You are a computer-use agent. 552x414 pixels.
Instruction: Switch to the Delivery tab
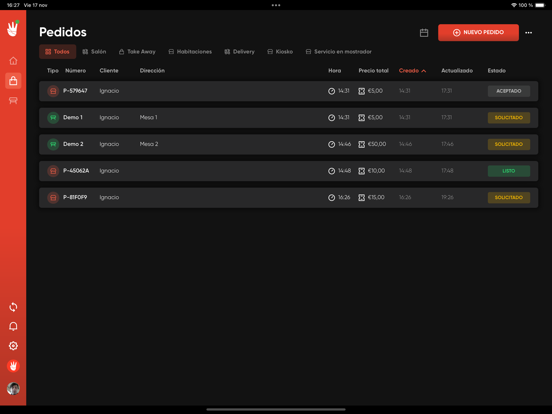point(239,52)
